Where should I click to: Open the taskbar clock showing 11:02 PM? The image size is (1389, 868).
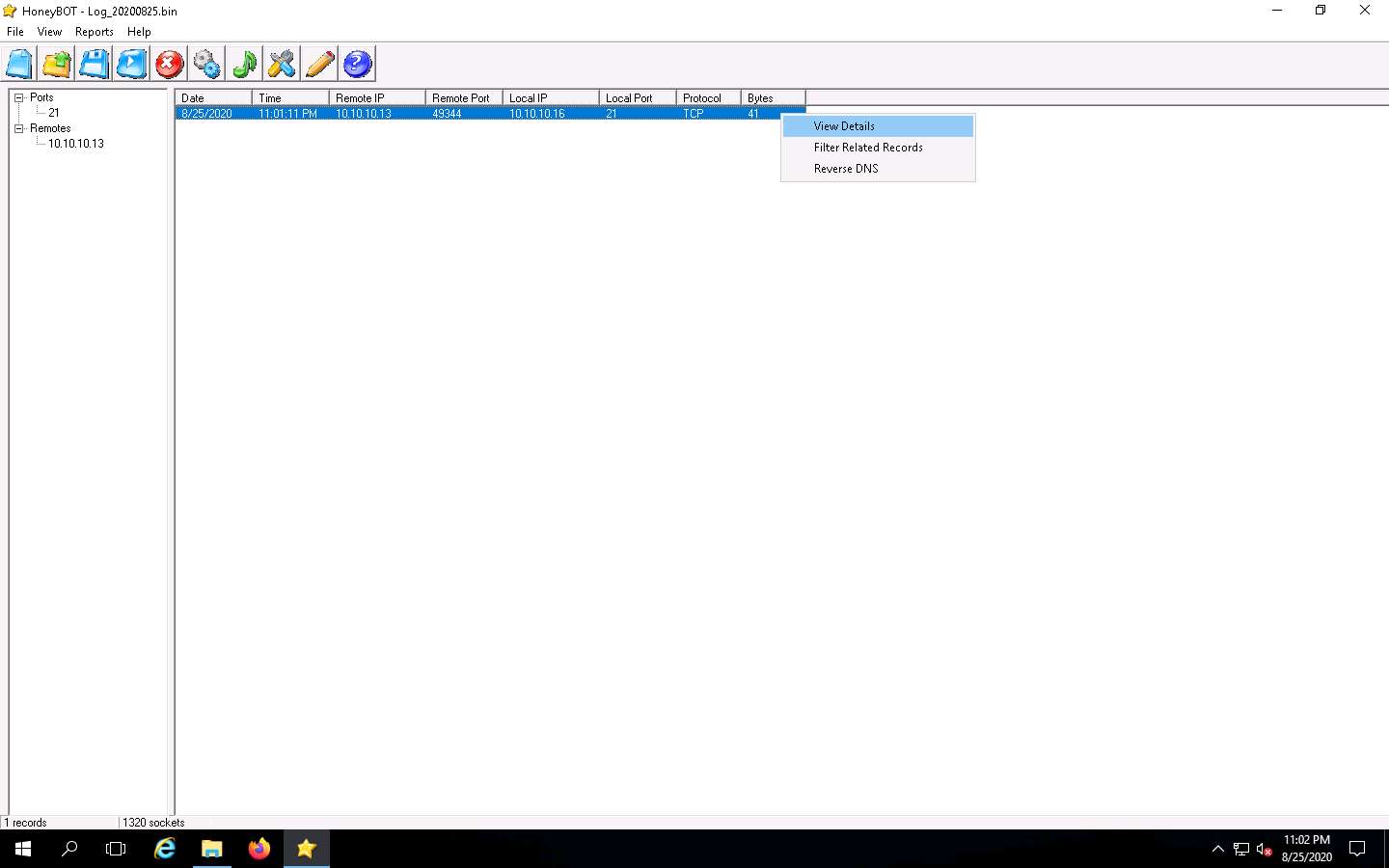(1307, 849)
